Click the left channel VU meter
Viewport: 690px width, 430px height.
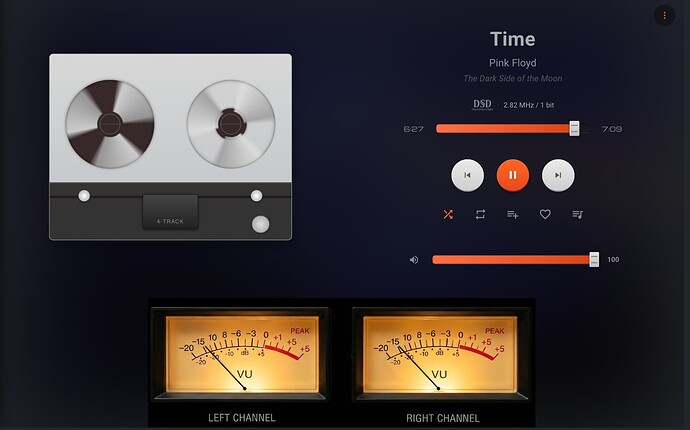(x=241, y=354)
